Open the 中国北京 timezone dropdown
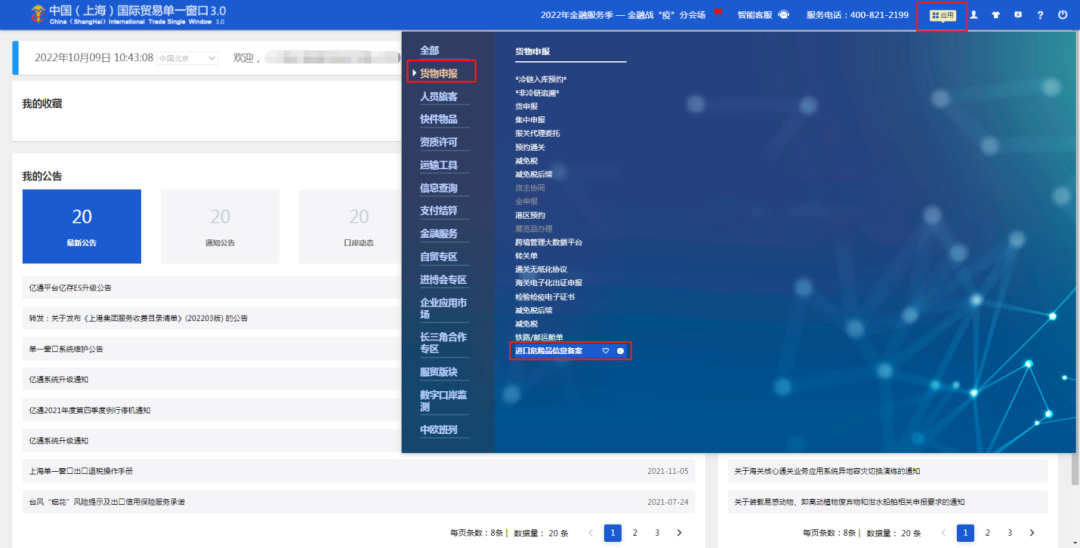Image resolution: width=1080 pixels, height=548 pixels. point(187,59)
